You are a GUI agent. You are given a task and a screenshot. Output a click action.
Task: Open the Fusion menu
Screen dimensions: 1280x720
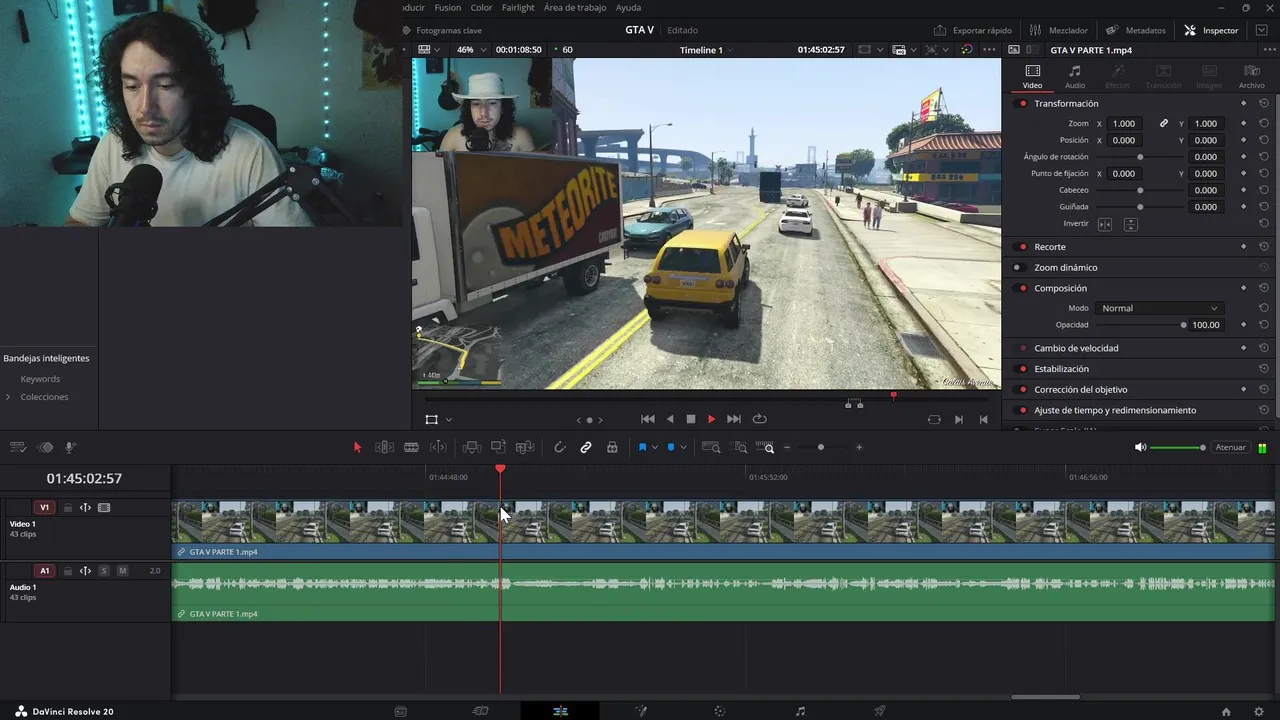(447, 7)
